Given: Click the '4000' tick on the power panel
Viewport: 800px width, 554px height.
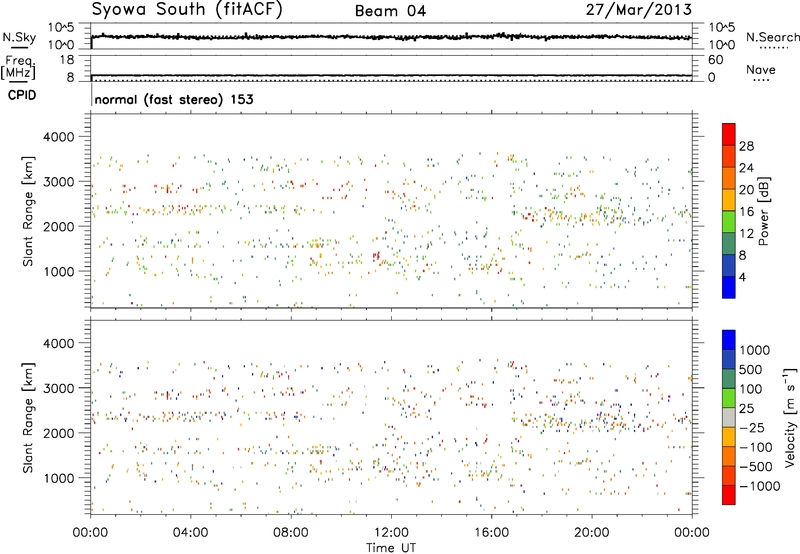Looking at the screenshot, I should coord(59,137).
